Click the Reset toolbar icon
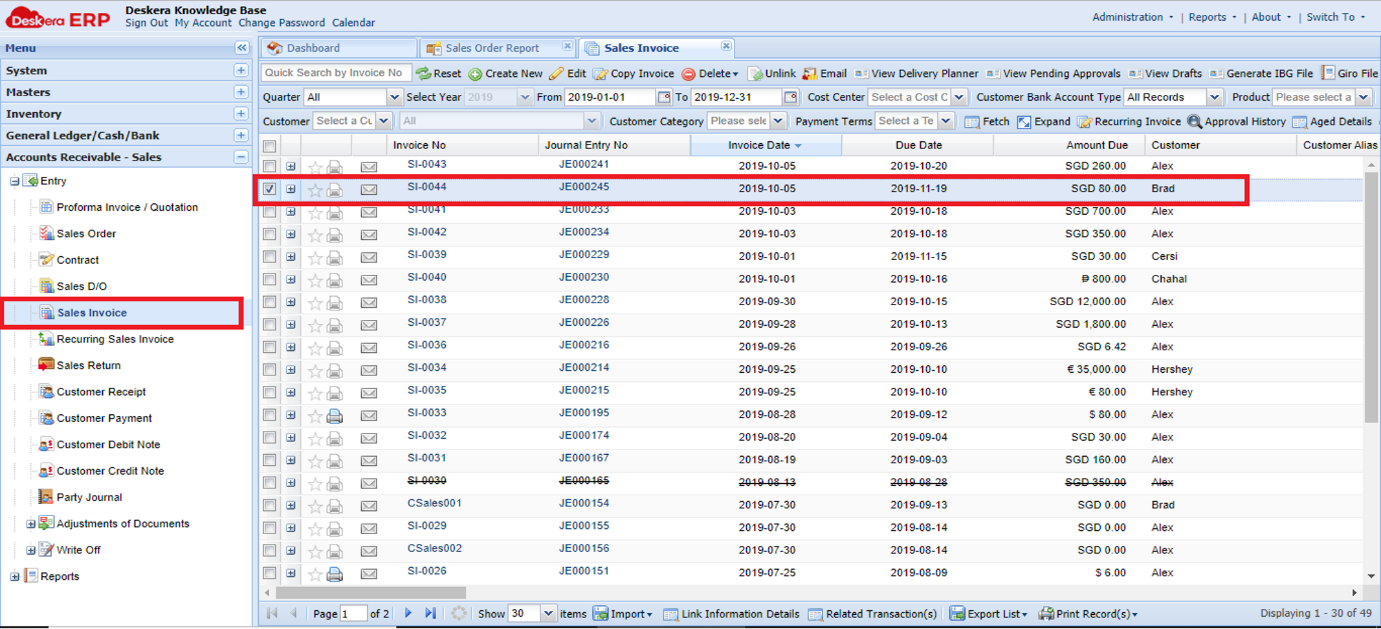 coord(423,74)
